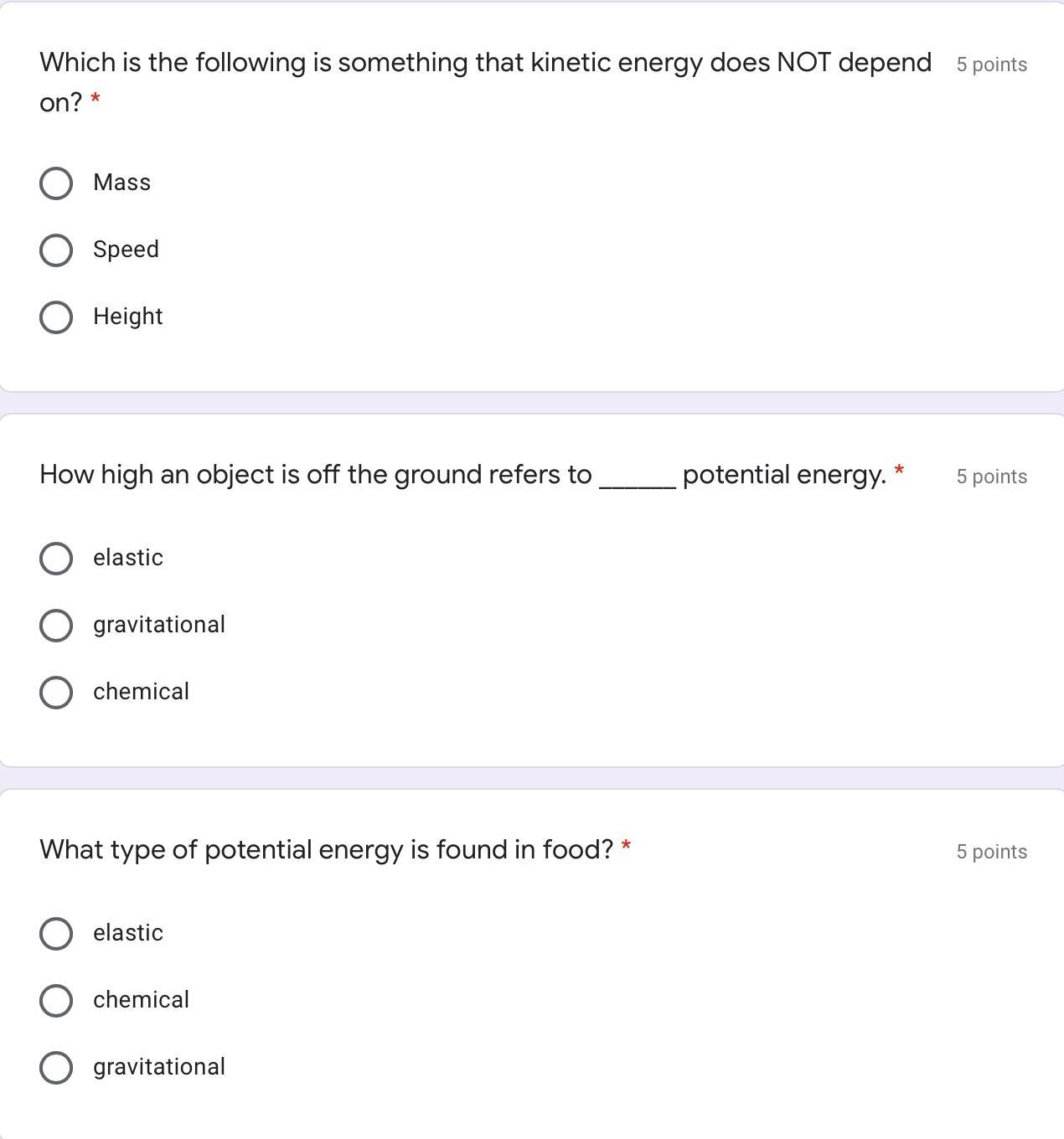Pick Height for the kinetic energy question
The width and height of the screenshot is (1064, 1139).
pos(56,317)
